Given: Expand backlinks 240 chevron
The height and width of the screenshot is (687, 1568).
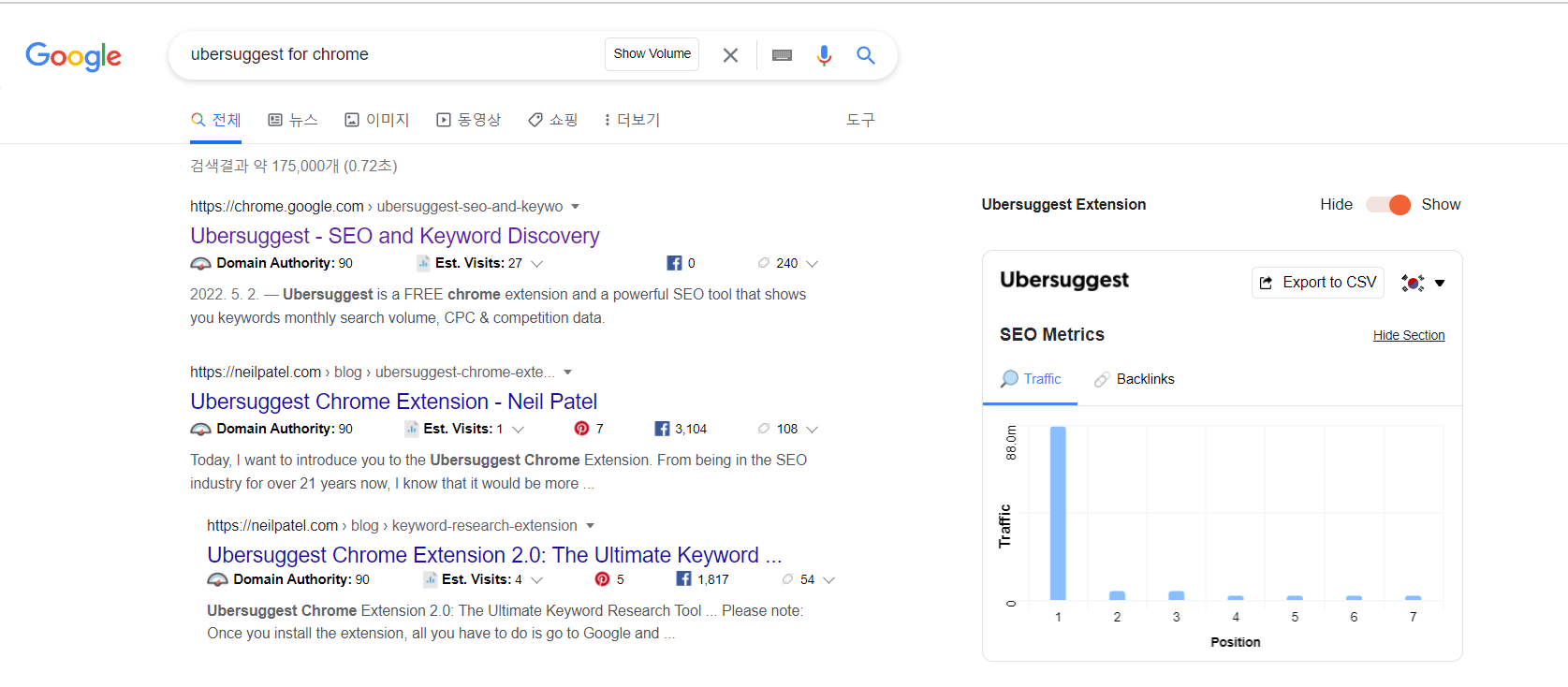Looking at the screenshot, I should click(812, 264).
